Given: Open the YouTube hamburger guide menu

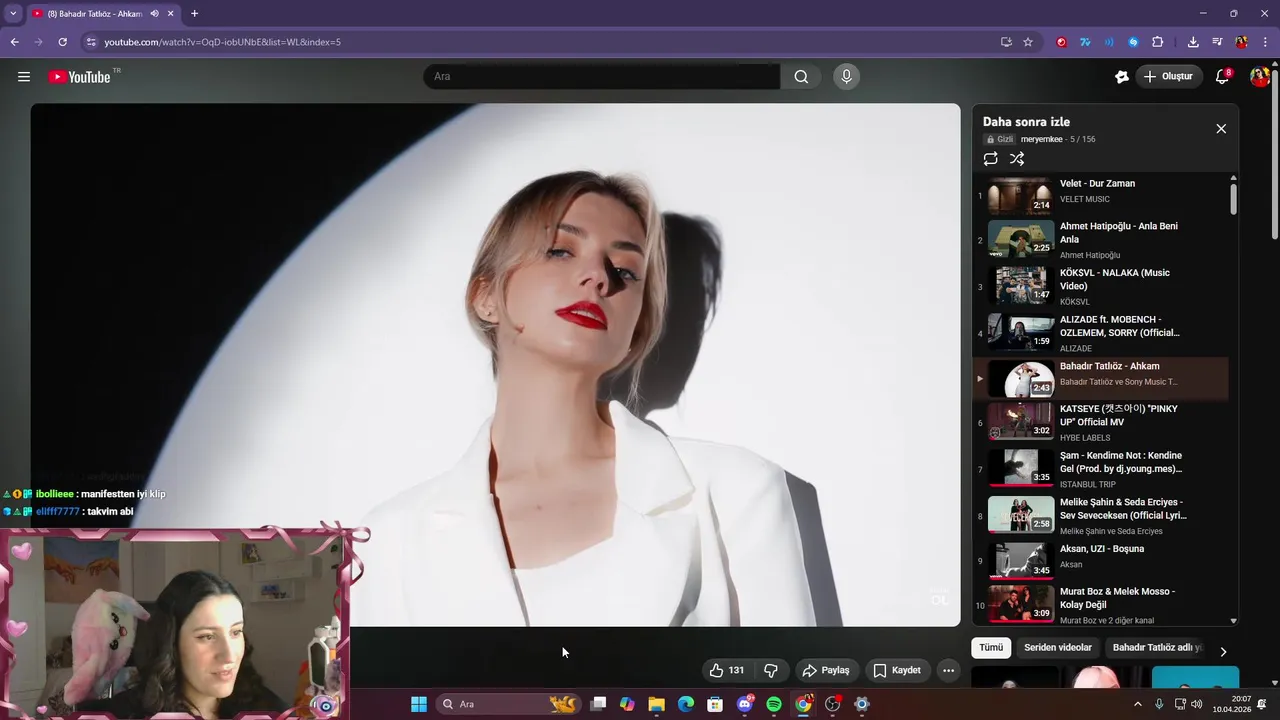Looking at the screenshot, I should coord(24,77).
